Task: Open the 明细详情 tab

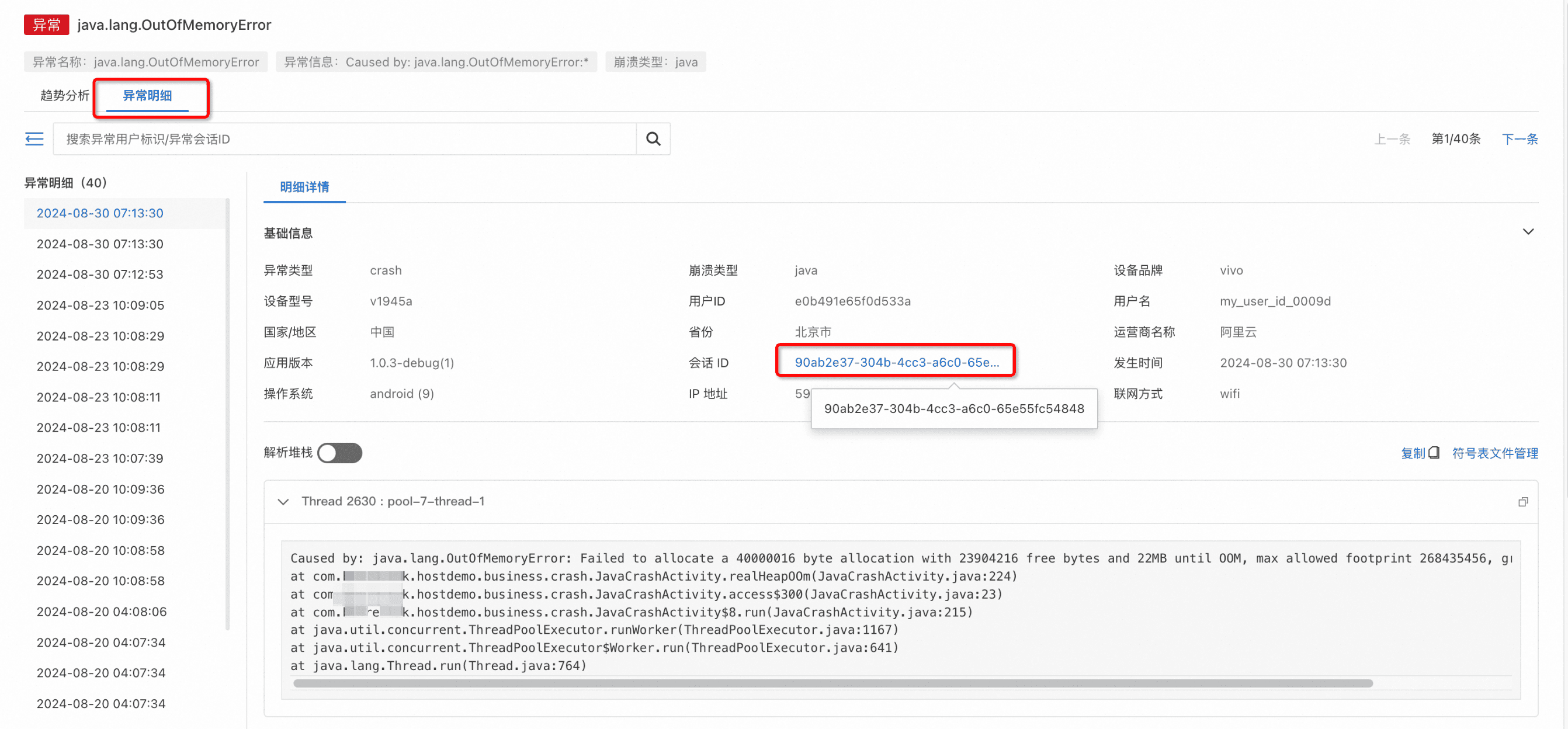Action: [304, 187]
